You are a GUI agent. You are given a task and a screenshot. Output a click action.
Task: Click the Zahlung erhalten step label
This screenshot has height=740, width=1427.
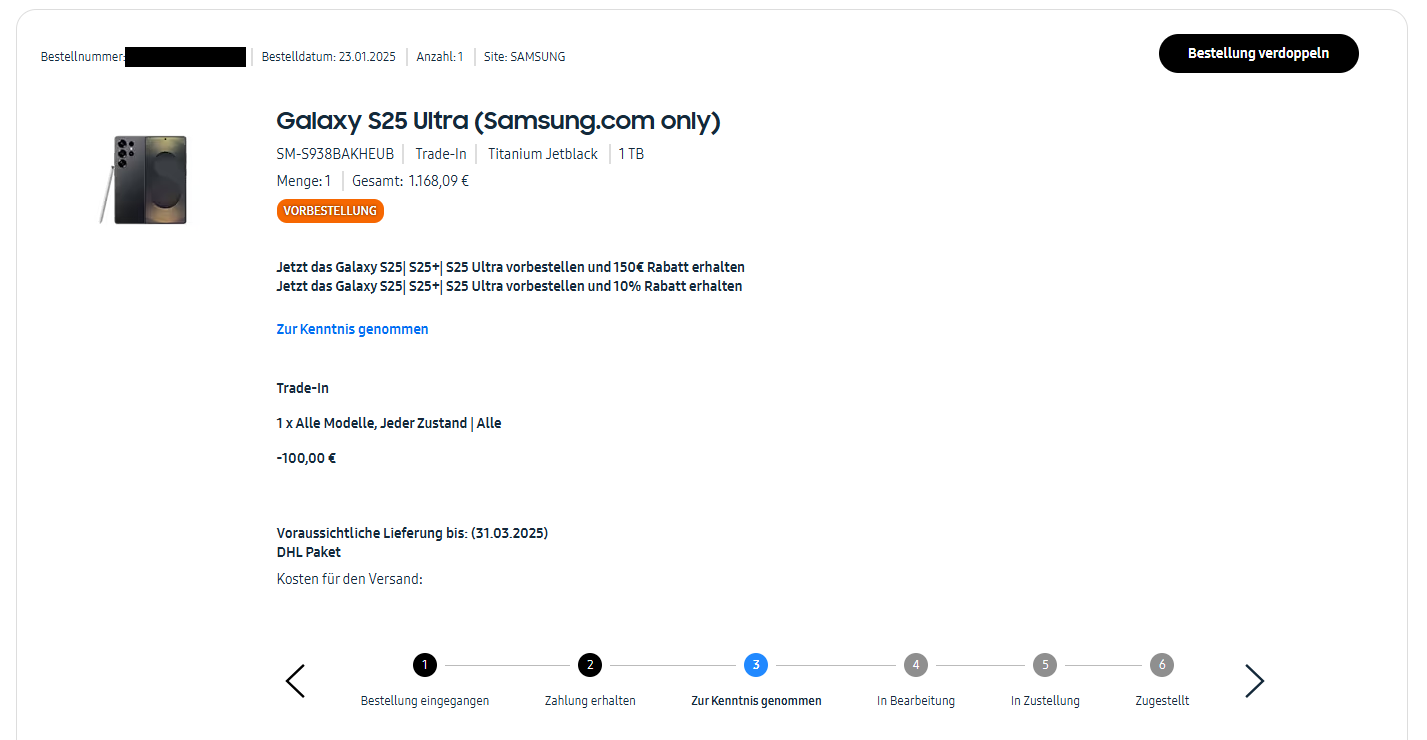[590, 701]
